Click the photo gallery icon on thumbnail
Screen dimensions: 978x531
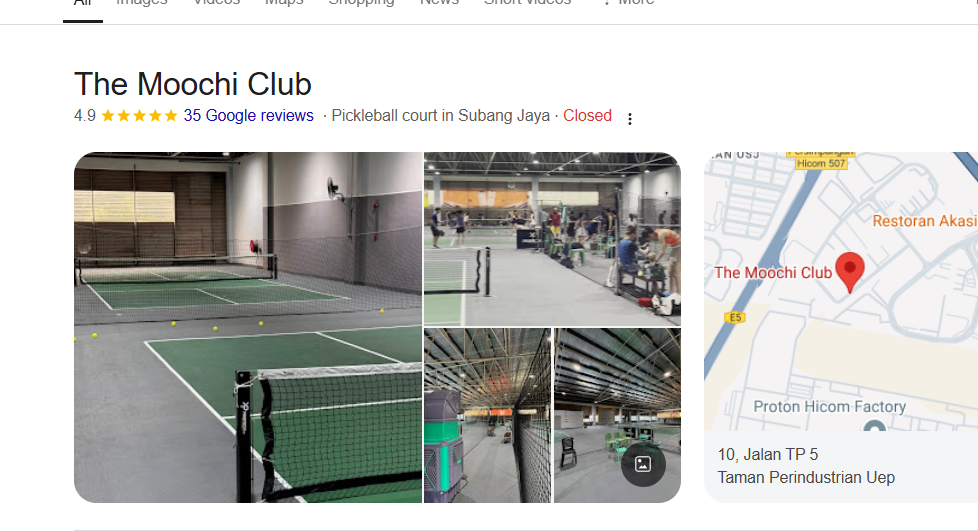(x=643, y=464)
